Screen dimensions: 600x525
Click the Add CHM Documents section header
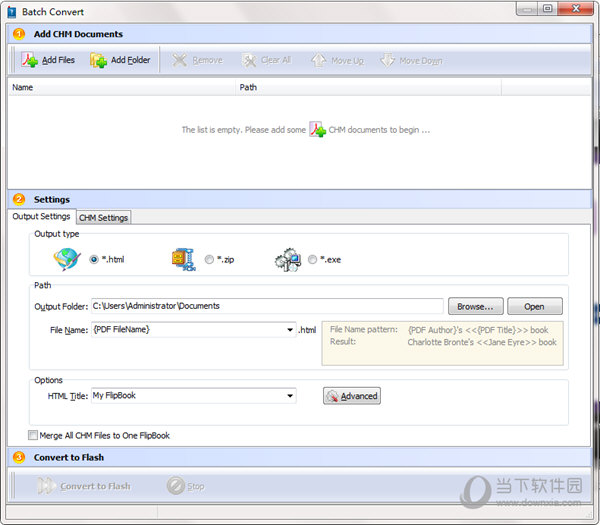(299, 34)
